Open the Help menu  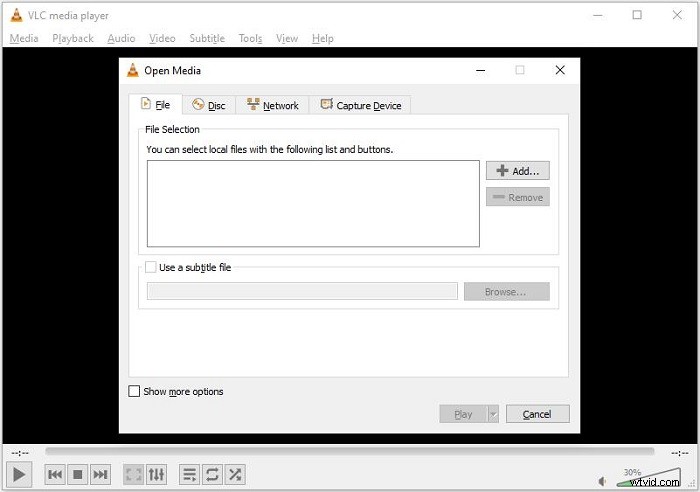coord(323,38)
